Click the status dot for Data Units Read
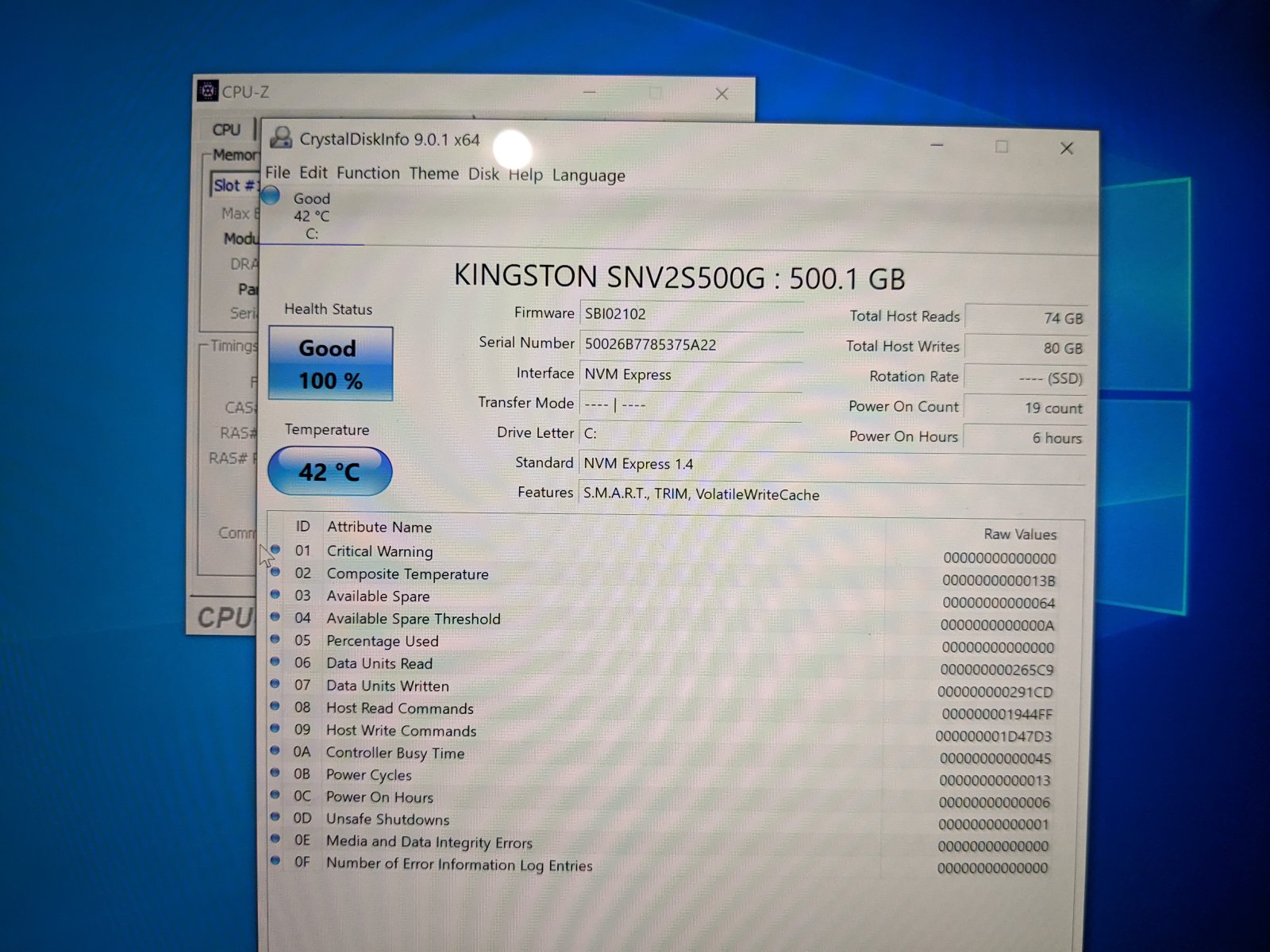Image resolution: width=1270 pixels, height=952 pixels. click(x=275, y=661)
